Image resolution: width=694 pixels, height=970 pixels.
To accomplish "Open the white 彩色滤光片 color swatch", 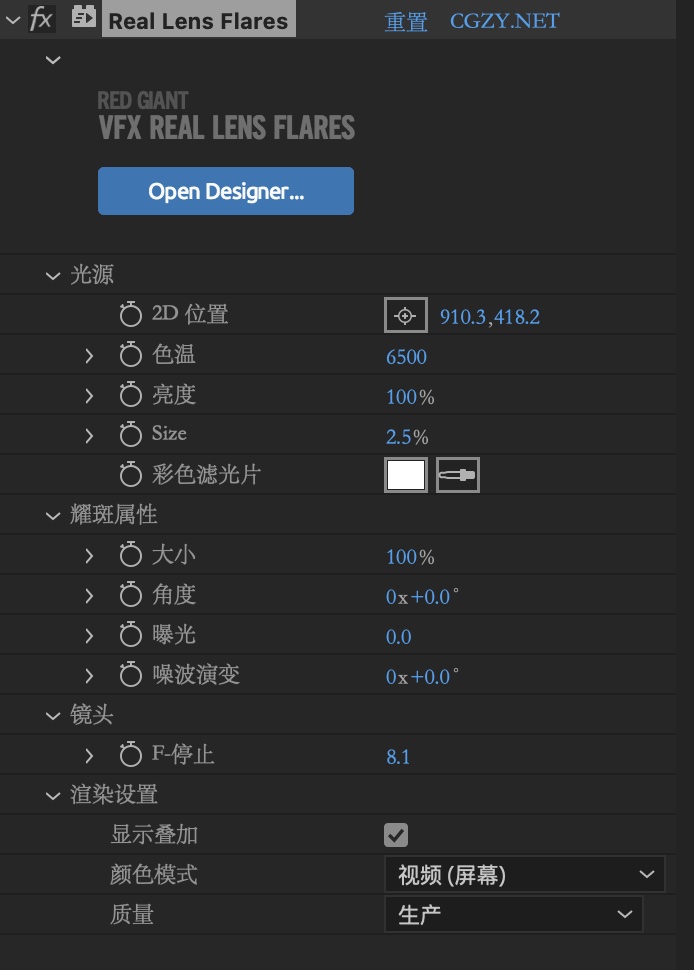I will click(406, 475).
